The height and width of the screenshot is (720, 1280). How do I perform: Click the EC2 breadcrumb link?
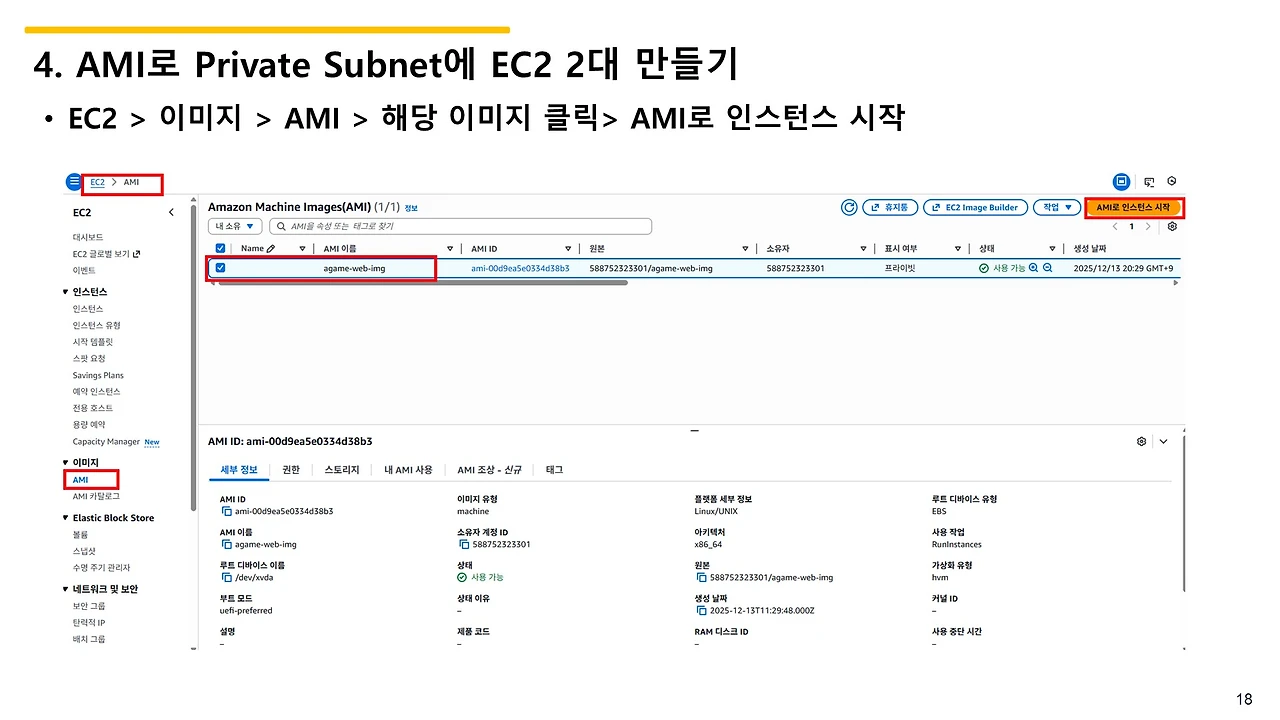(x=97, y=182)
